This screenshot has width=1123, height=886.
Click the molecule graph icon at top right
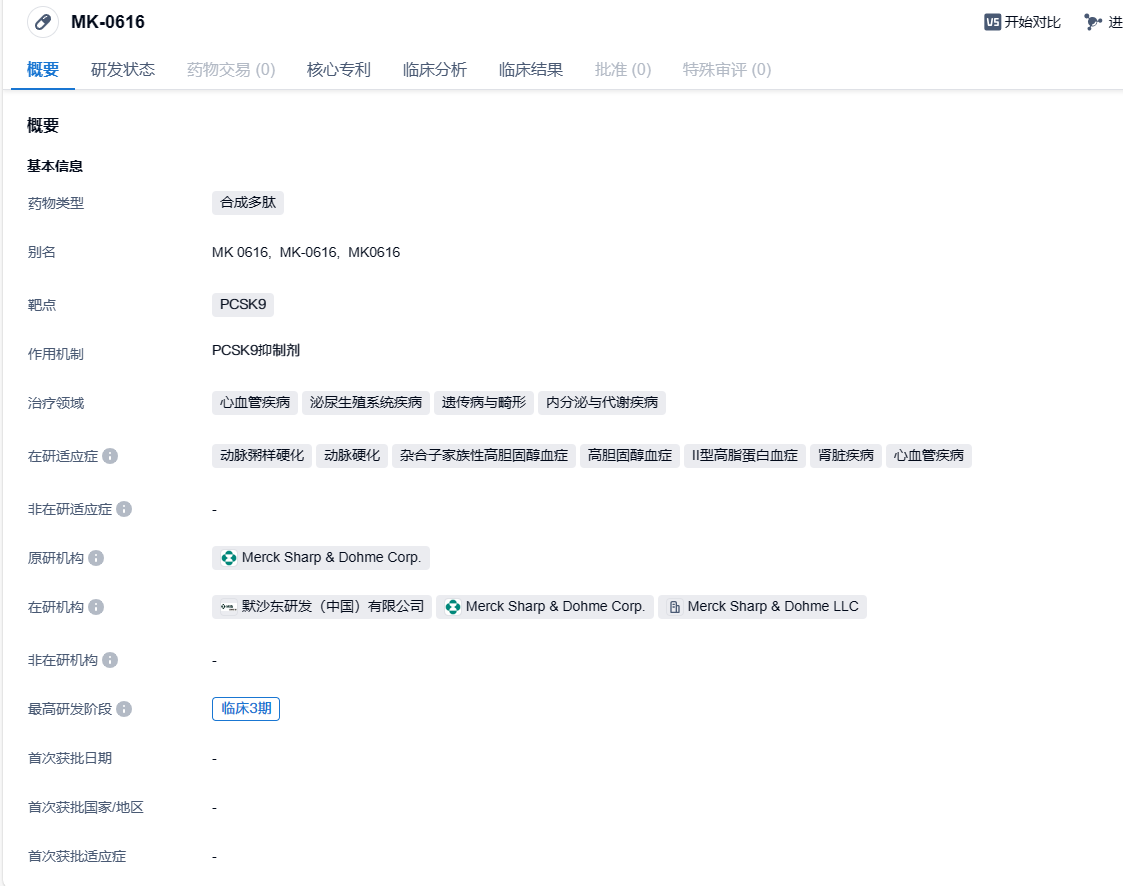(1093, 22)
